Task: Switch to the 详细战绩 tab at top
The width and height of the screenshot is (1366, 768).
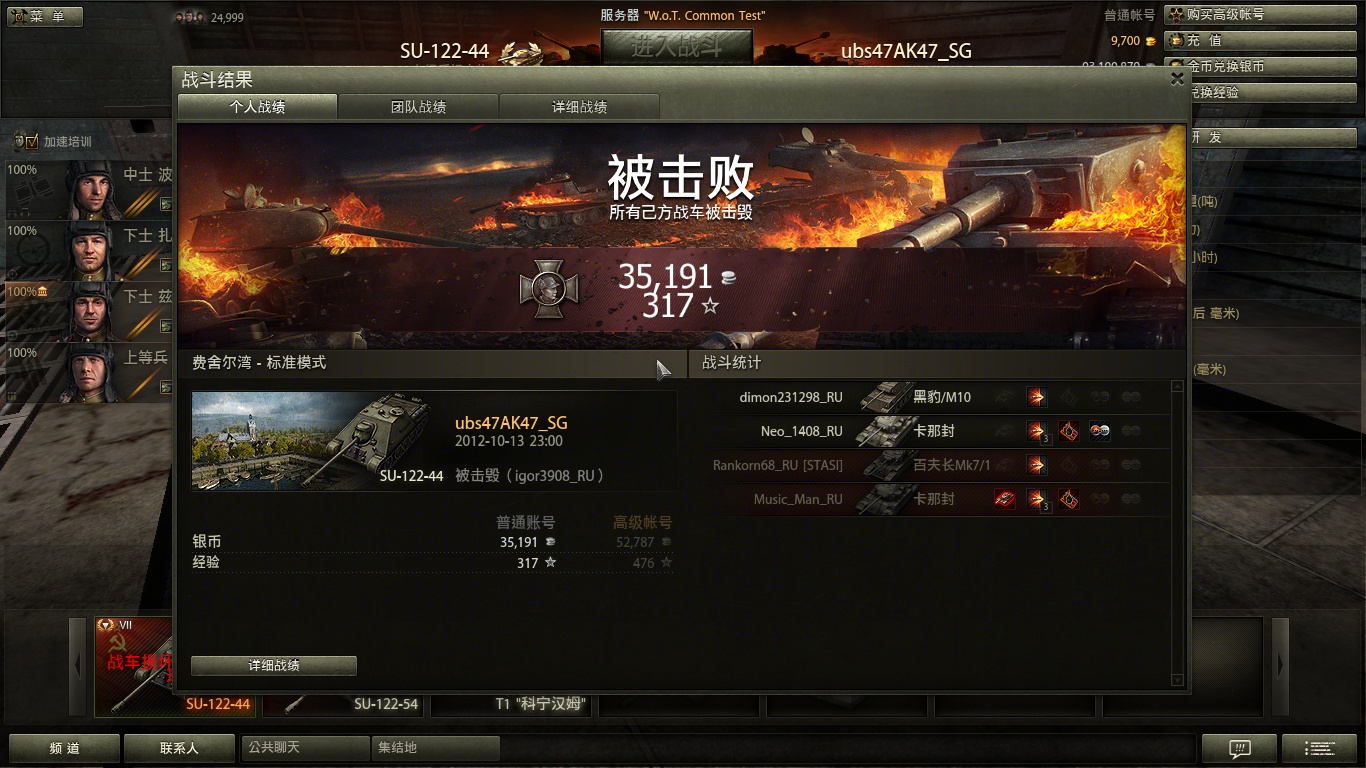Action: 579,107
